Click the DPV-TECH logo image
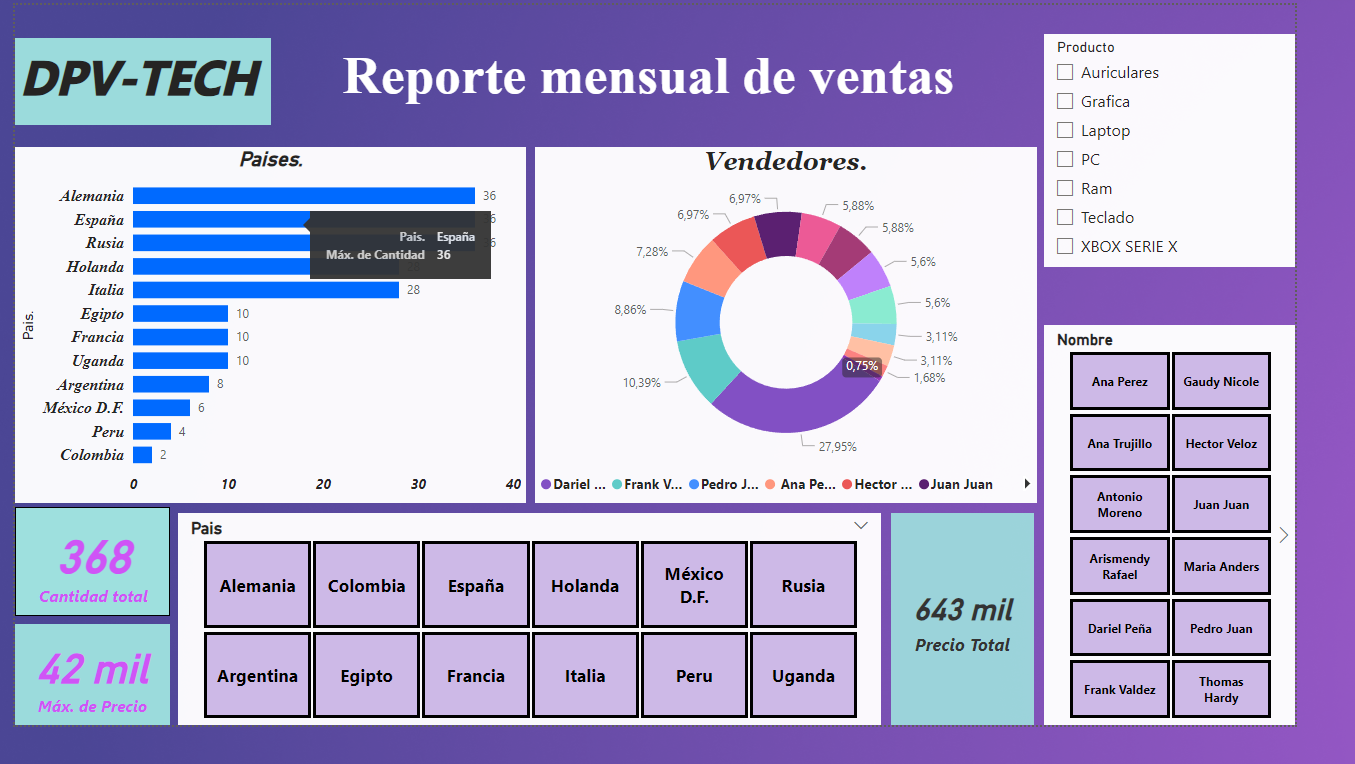 [x=142, y=81]
